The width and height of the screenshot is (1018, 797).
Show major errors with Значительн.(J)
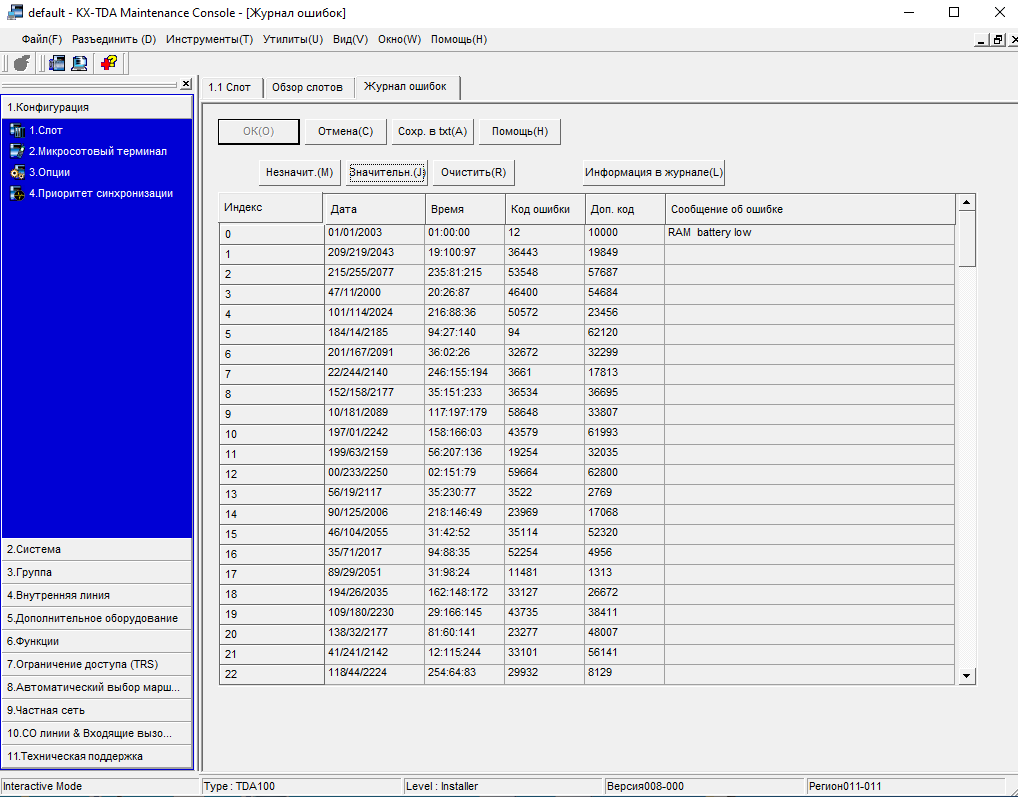(x=386, y=173)
